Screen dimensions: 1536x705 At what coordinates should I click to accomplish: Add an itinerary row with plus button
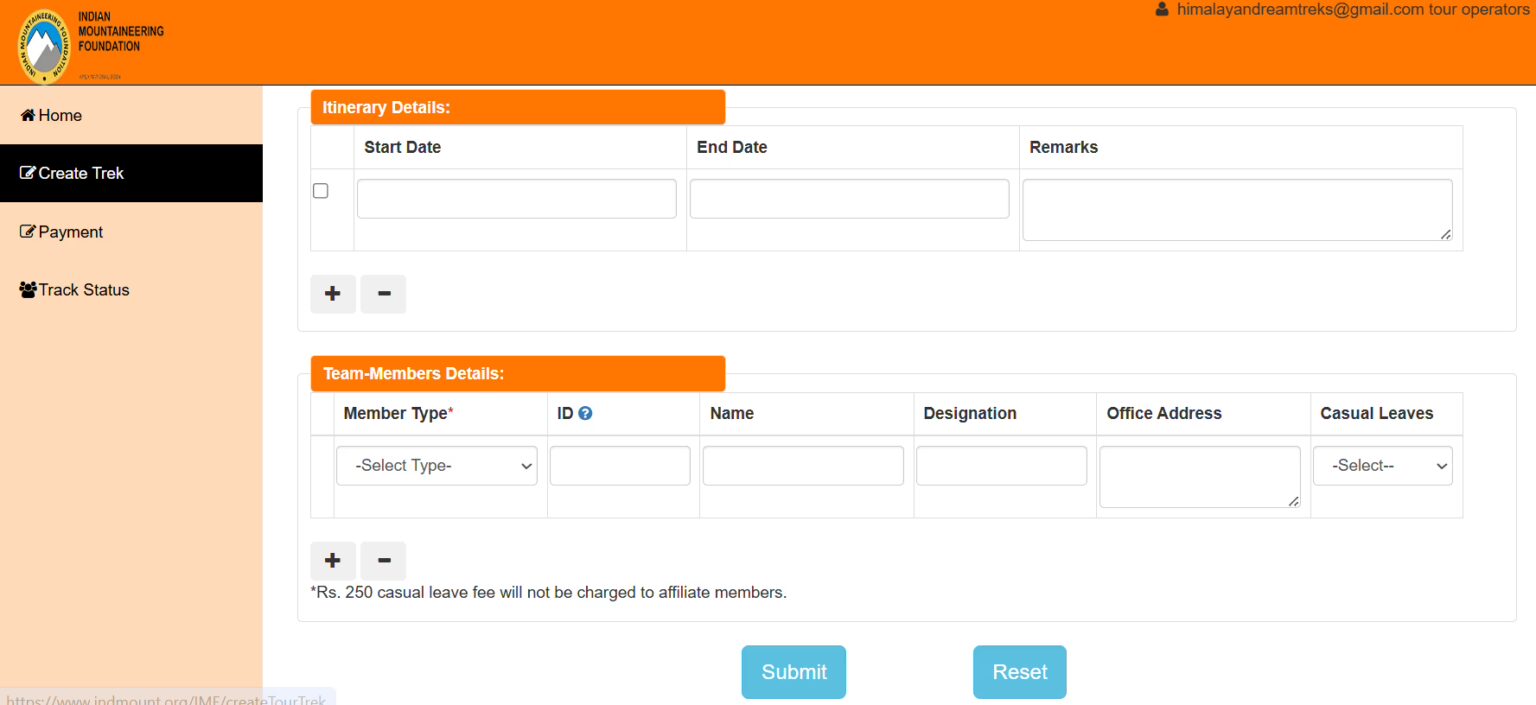coord(333,294)
